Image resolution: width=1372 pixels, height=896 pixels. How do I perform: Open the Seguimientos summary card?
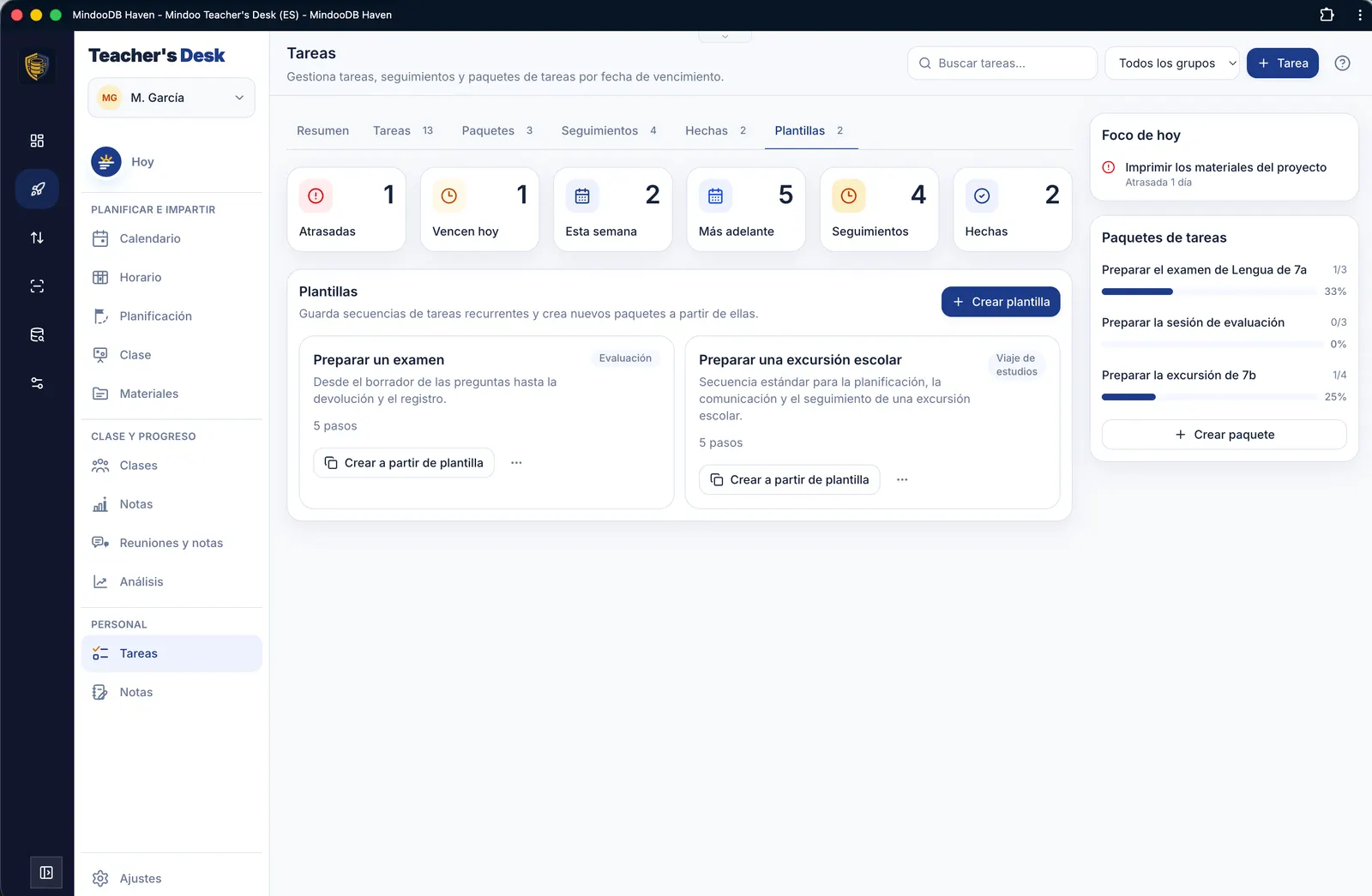pos(879,209)
